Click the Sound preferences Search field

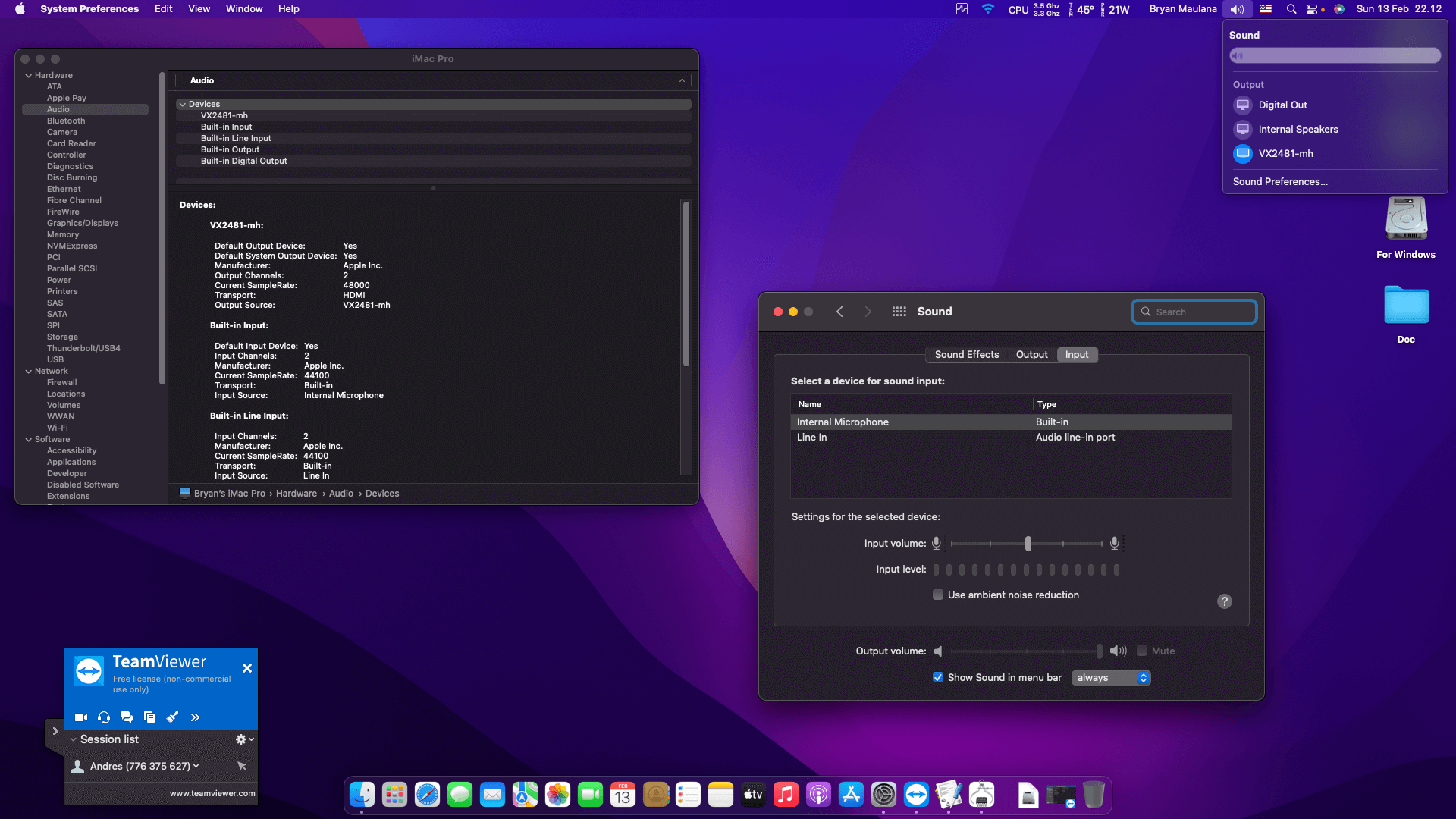point(1194,312)
